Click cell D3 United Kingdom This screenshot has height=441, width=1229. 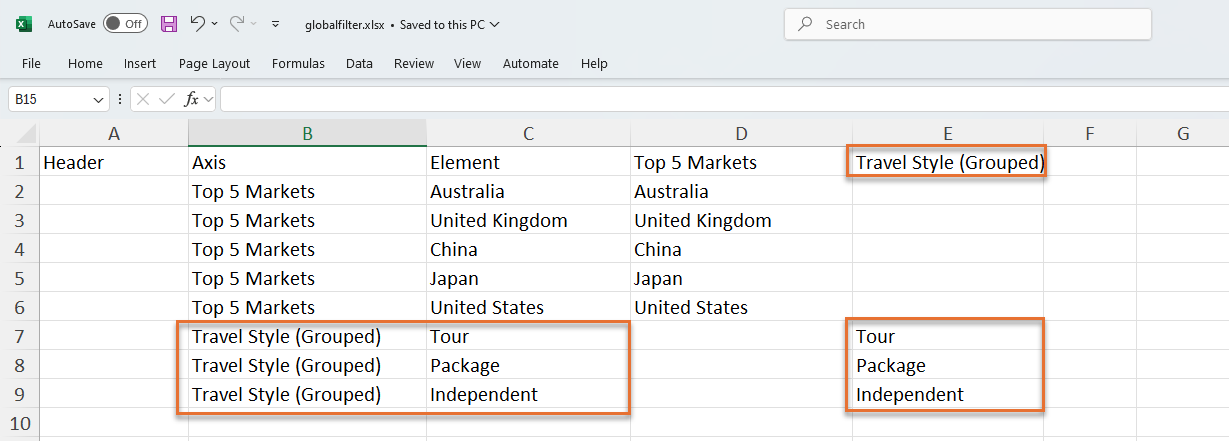(741, 220)
